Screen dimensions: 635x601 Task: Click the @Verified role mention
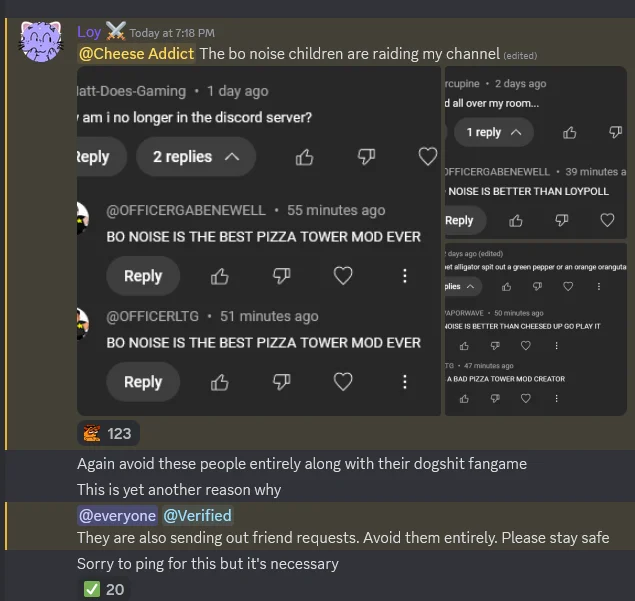(x=197, y=516)
